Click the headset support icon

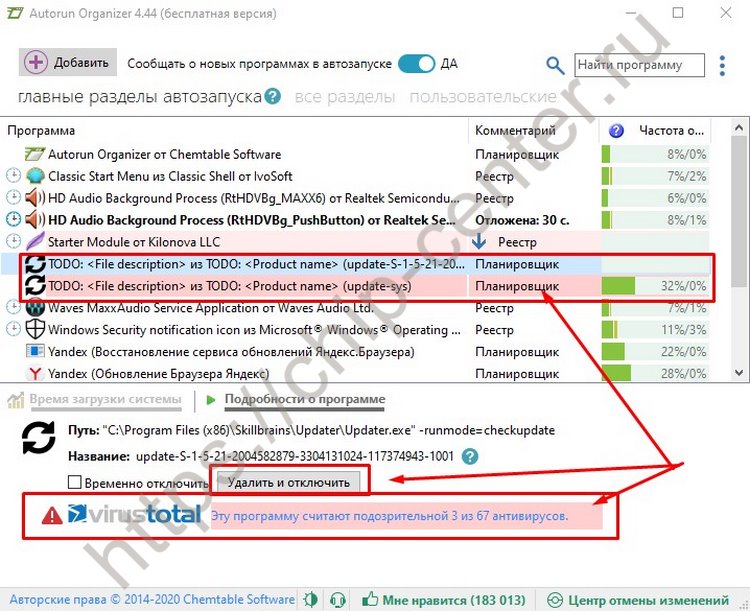click(338, 600)
